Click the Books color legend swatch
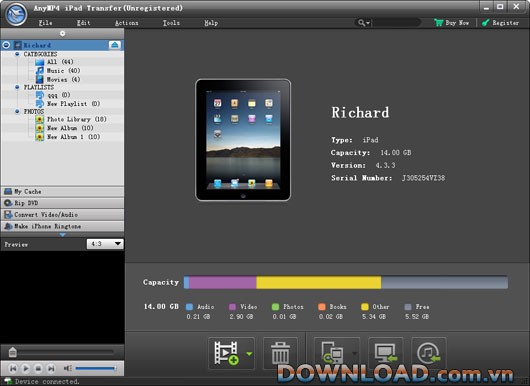The width and height of the screenshot is (530, 386). [322, 307]
